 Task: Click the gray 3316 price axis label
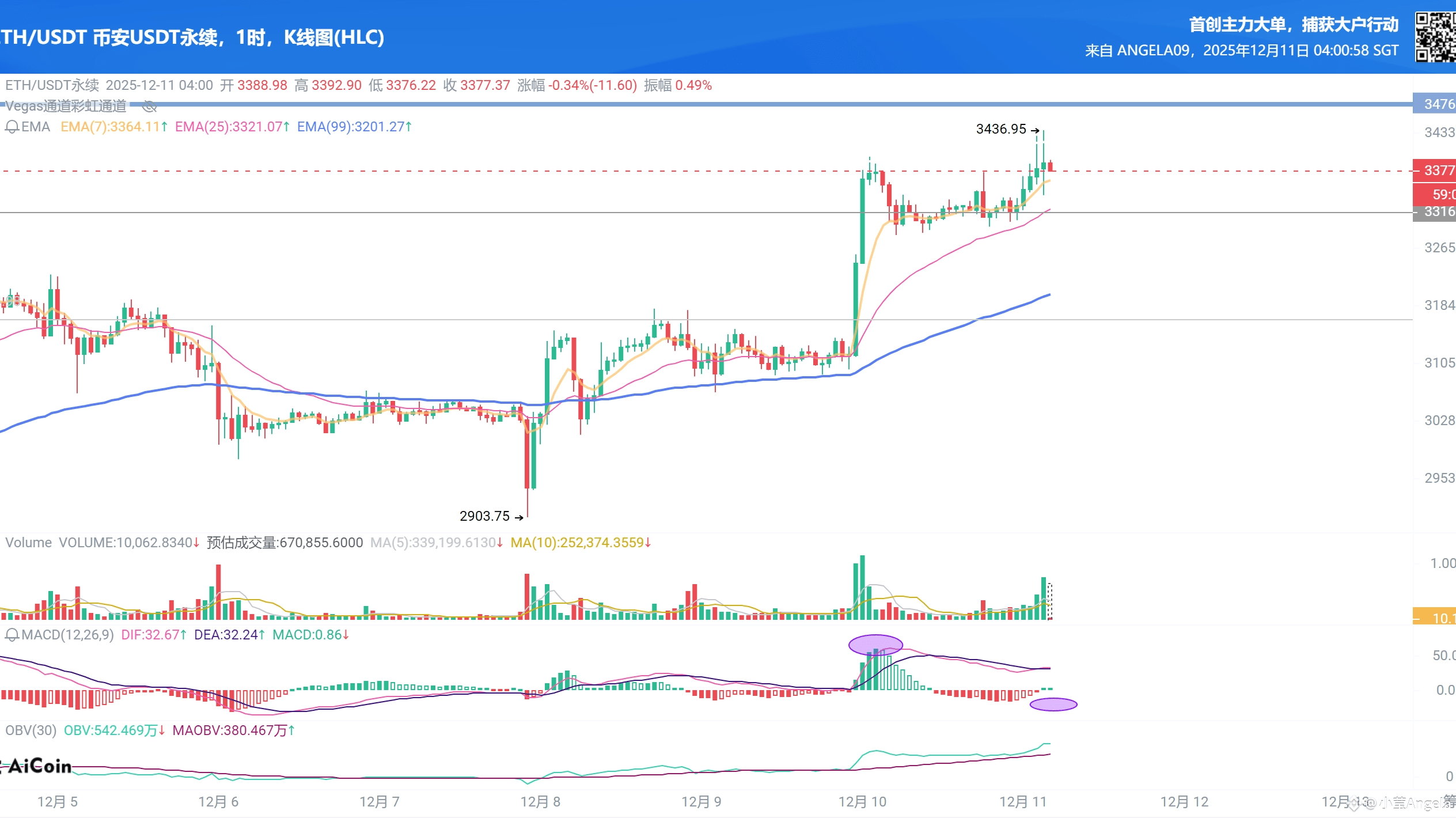1435,212
